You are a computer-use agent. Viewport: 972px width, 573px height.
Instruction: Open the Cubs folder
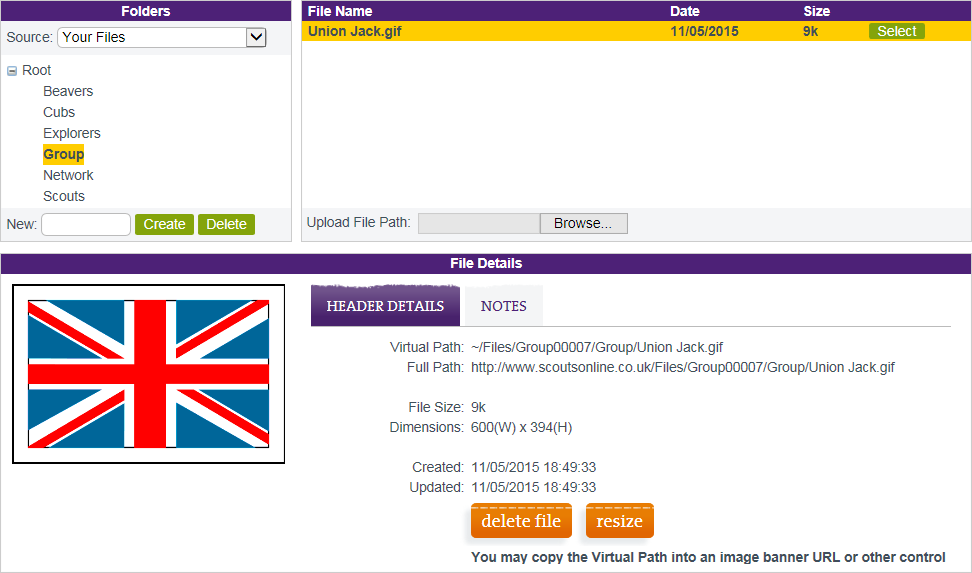[x=59, y=112]
